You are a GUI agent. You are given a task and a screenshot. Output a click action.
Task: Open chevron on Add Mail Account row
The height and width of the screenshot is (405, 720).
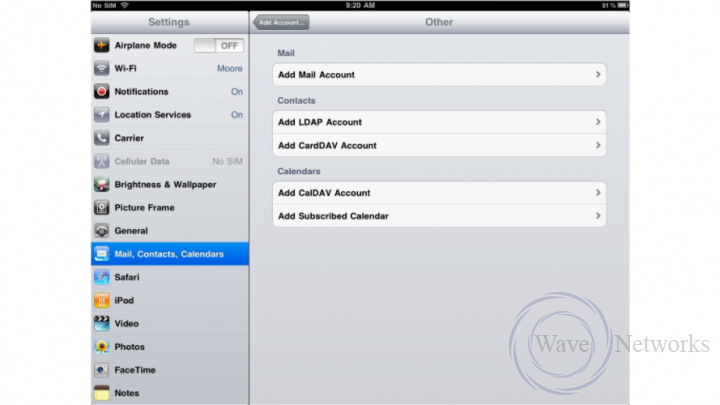[x=598, y=74]
